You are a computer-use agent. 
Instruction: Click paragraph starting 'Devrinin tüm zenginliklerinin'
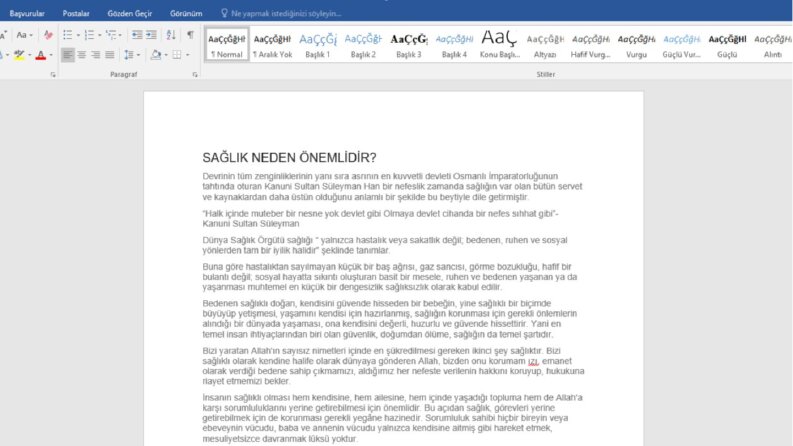[392, 187]
